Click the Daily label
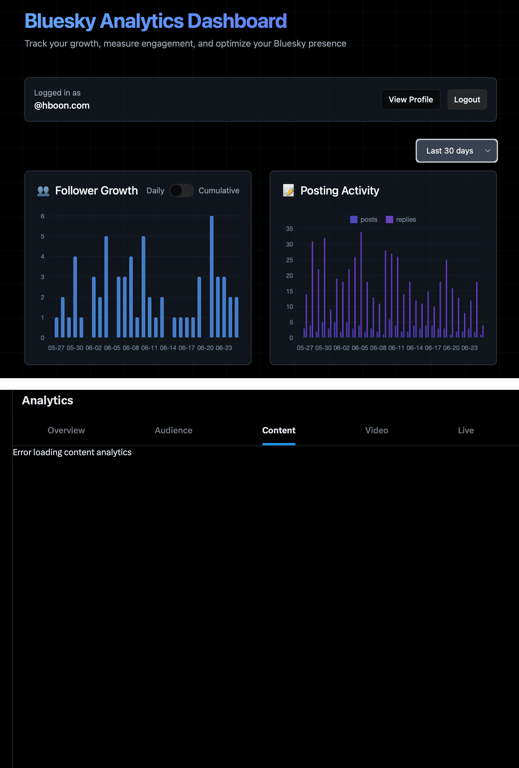This screenshot has height=768, width=519. click(155, 191)
